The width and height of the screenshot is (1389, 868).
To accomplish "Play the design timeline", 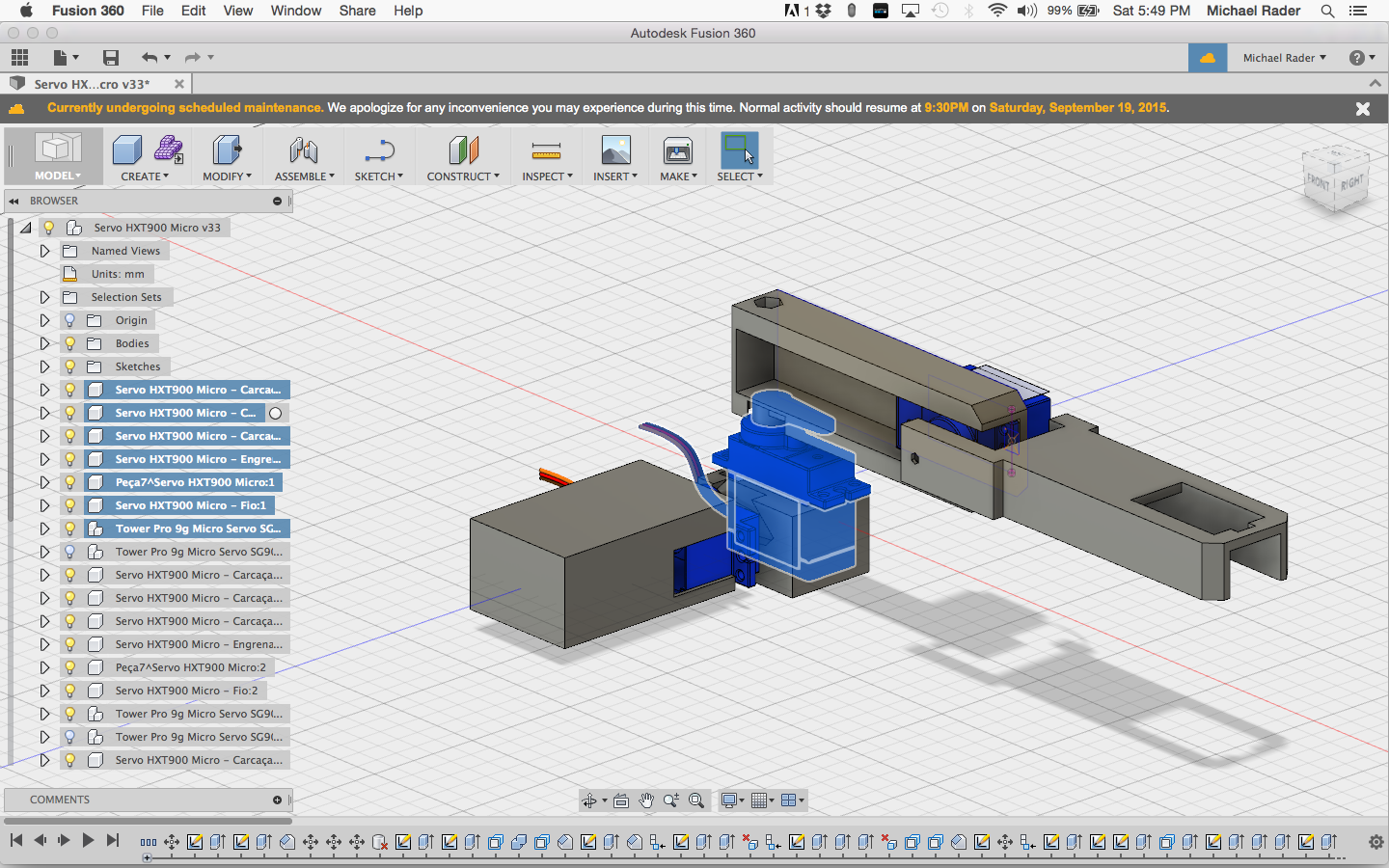I will pos(88,841).
